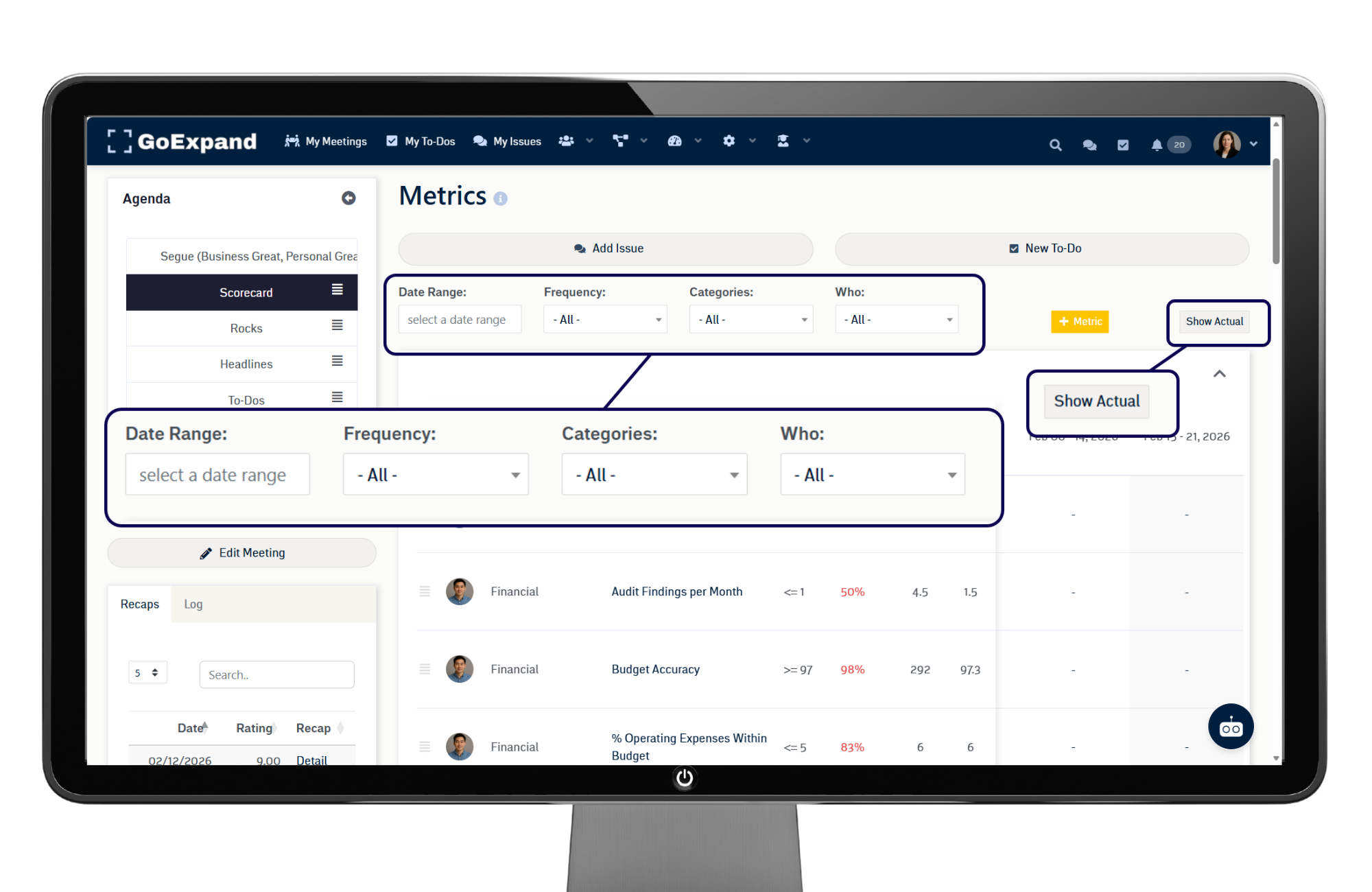Open the dashboard gauge navigation icon
This screenshot has height=892, width=1372.
[x=674, y=141]
